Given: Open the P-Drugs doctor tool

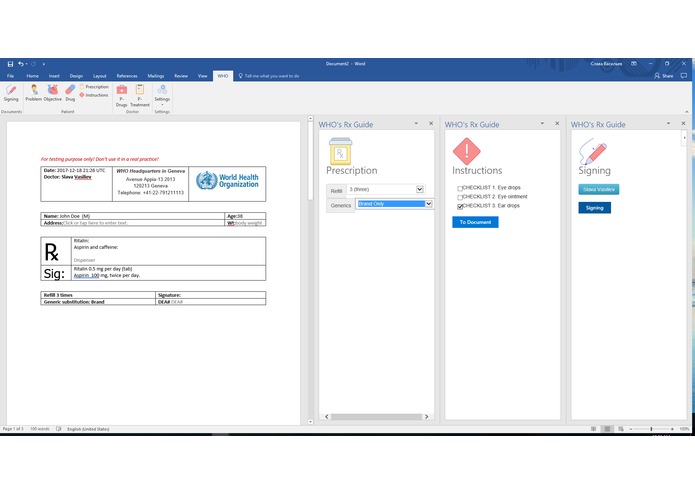Looking at the screenshot, I should pos(121,96).
